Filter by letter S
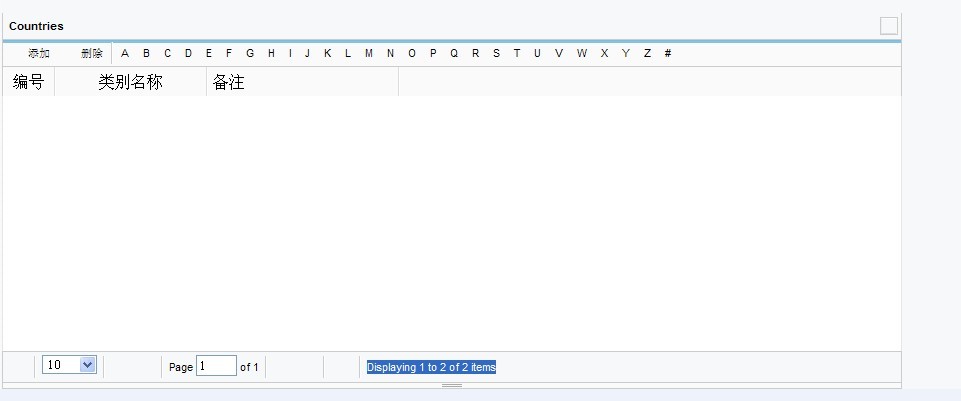This screenshot has height=401, width=961. click(496, 53)
